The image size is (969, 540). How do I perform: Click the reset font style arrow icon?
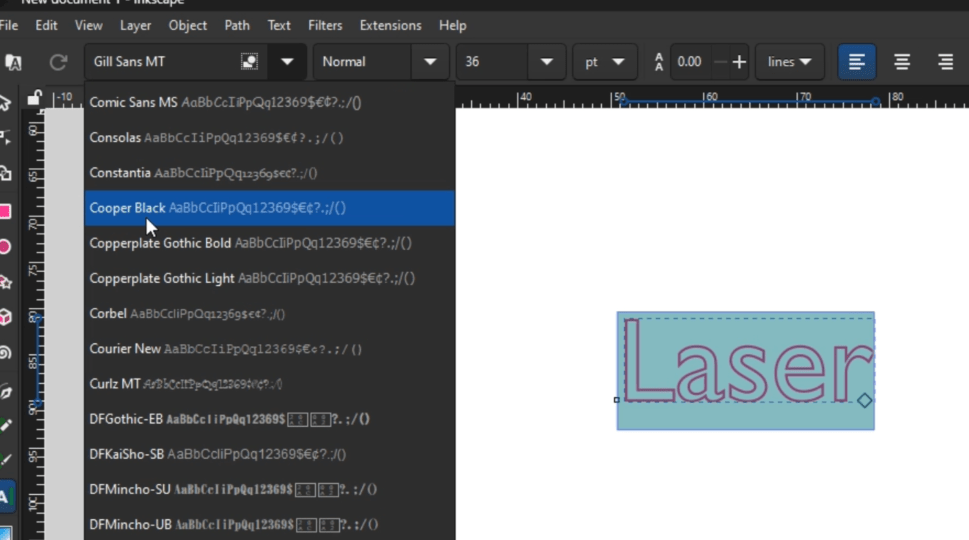pyautogui.click(x=58, y=62)
